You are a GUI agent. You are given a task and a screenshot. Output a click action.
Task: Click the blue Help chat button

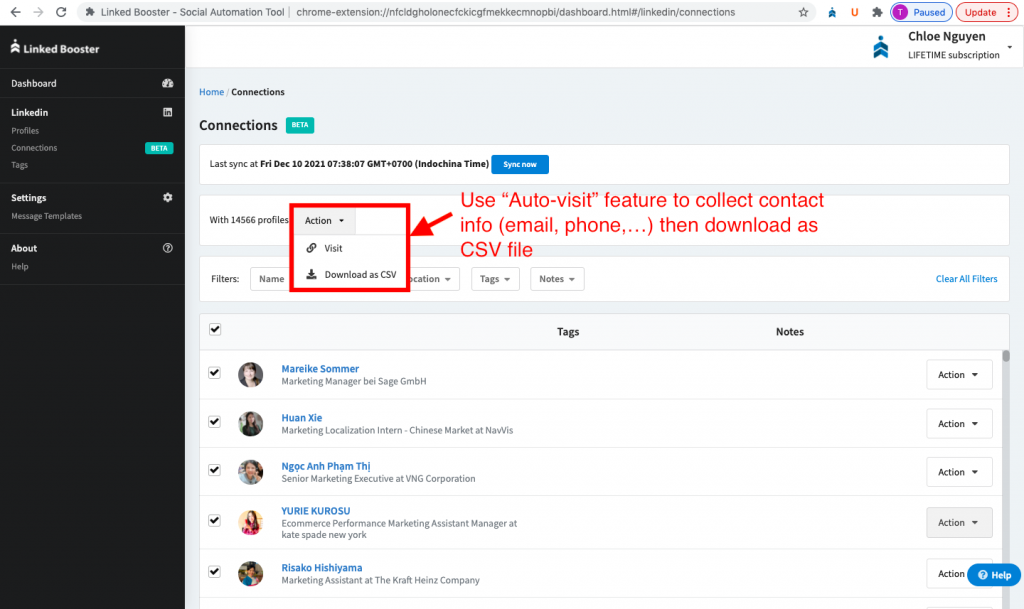point(994,575)
